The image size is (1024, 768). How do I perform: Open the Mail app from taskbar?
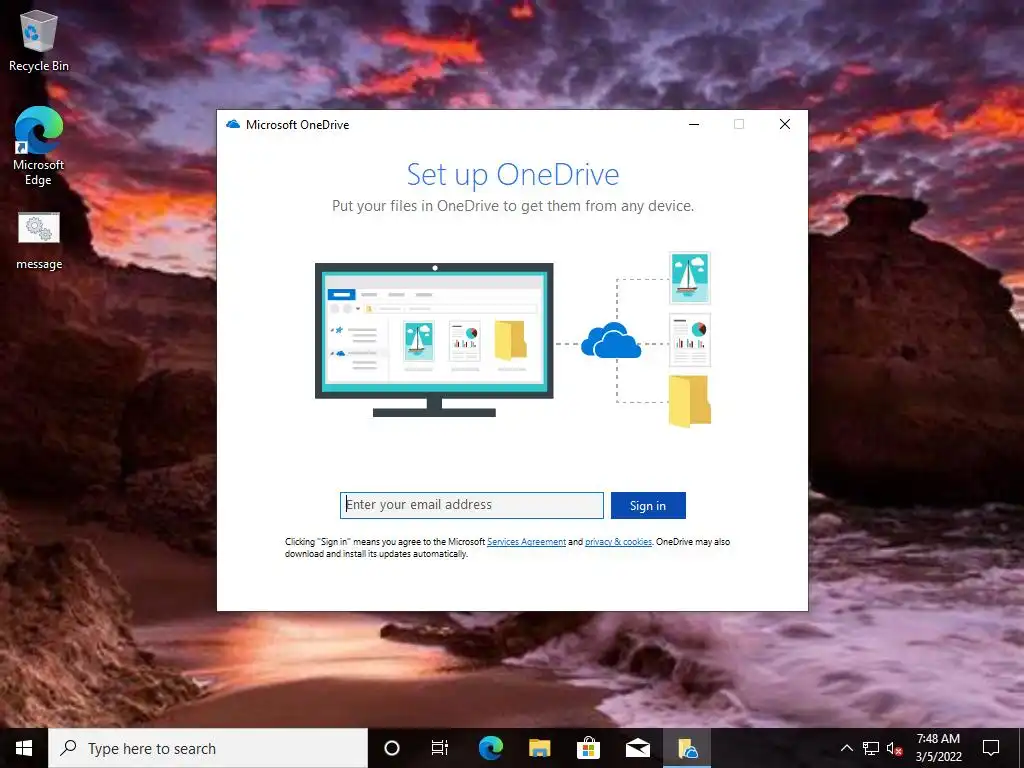click(x=637, y=748)
